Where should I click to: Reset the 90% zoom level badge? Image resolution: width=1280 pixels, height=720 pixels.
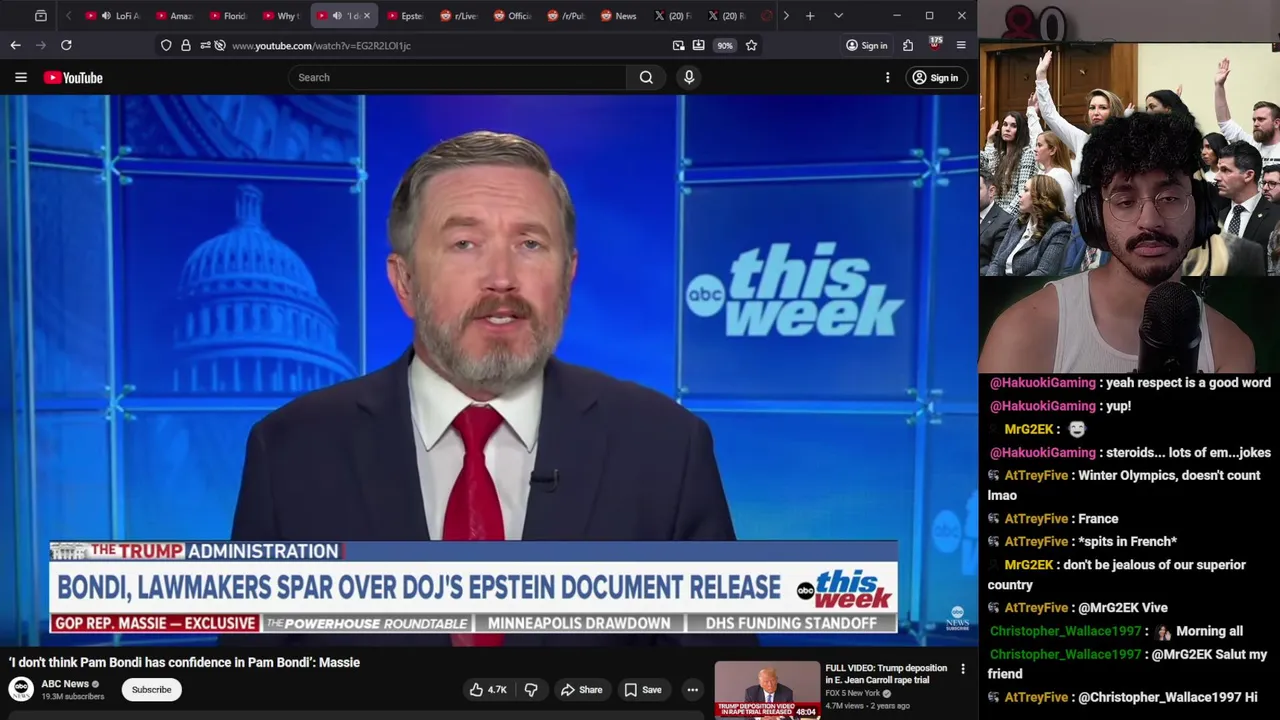(x=724, y=45)
